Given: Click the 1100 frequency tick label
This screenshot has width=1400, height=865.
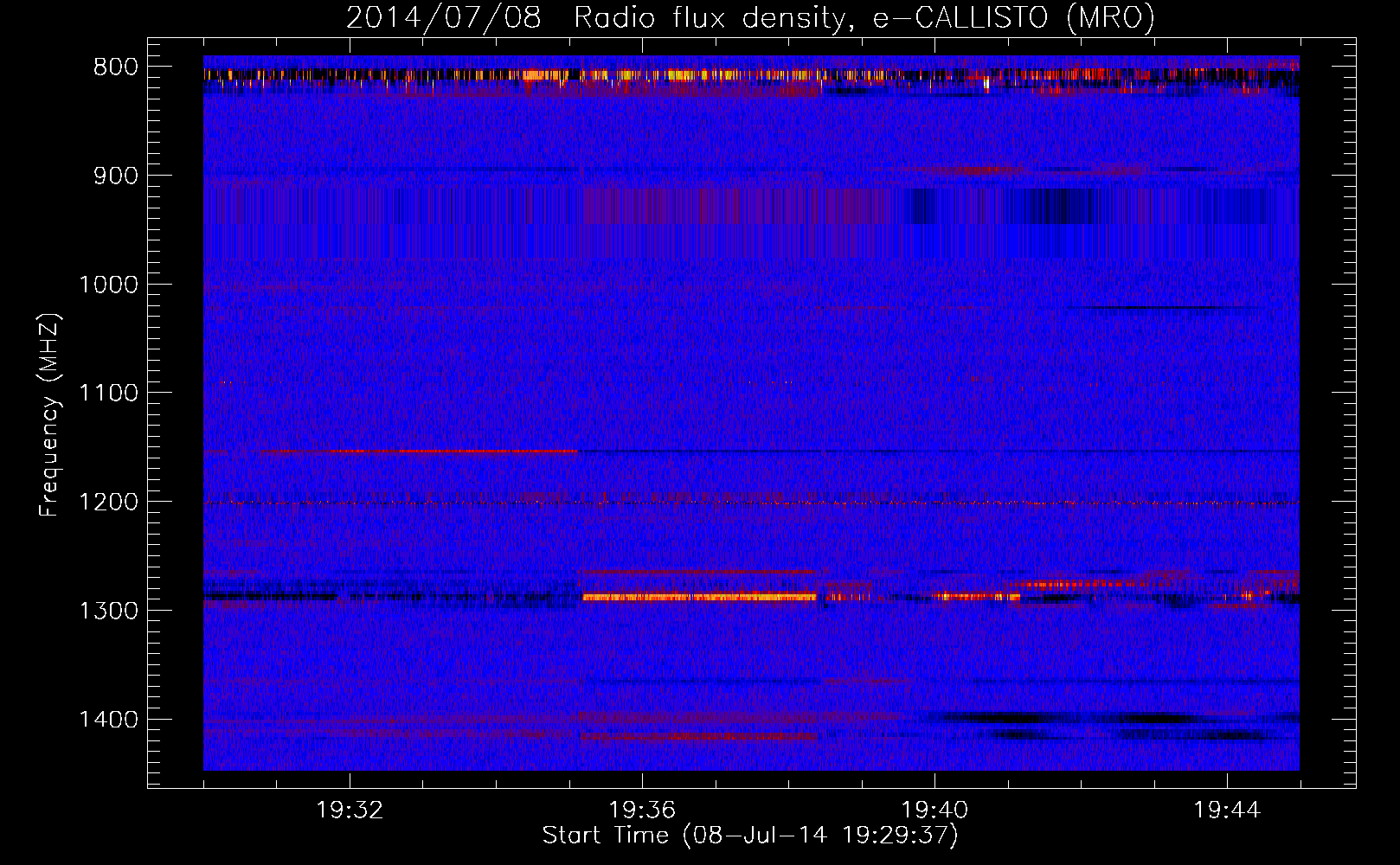Looking at the screenshot, I should click(108, 393).
